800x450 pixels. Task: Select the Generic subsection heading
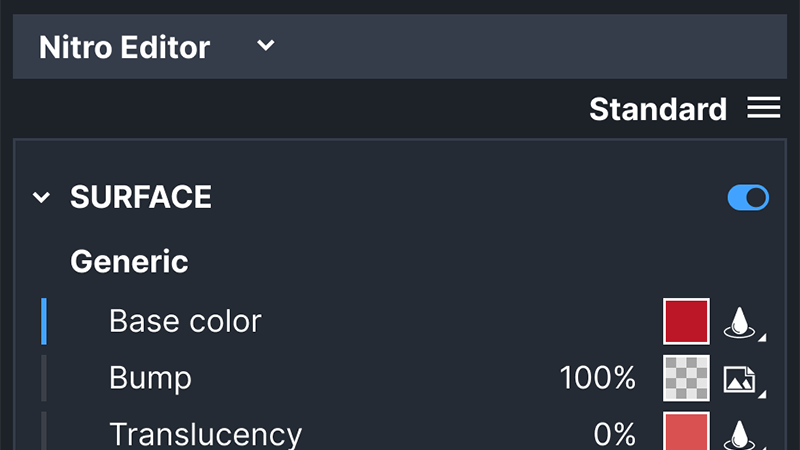coord(129,261)
